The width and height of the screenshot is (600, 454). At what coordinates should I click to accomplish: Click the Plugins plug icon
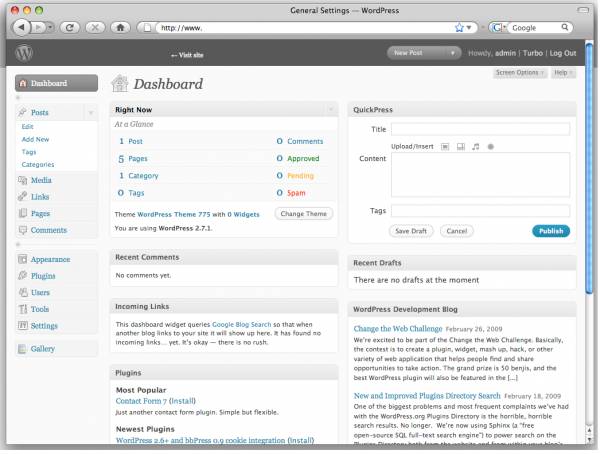23,276
